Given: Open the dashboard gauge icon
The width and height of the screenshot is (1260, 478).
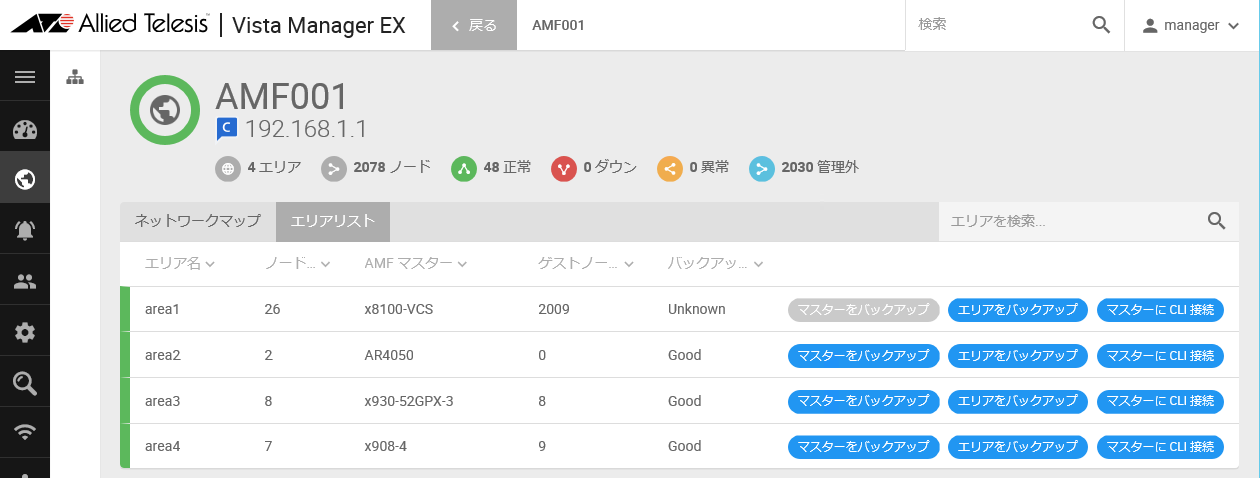Looking at the screenshot, I should pos(25,129).
